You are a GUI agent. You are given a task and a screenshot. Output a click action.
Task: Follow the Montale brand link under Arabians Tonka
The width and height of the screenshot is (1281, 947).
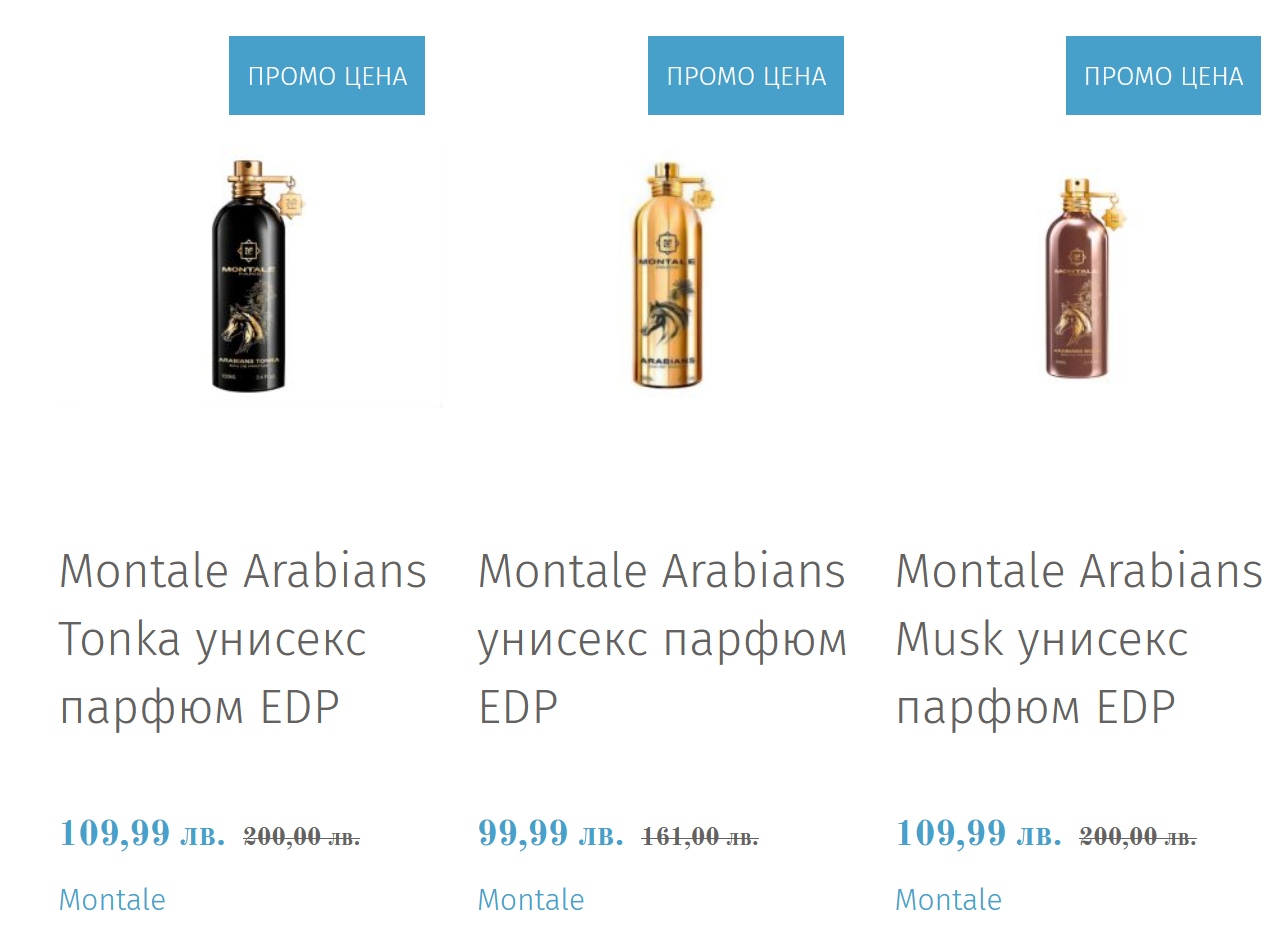point(112,900)
